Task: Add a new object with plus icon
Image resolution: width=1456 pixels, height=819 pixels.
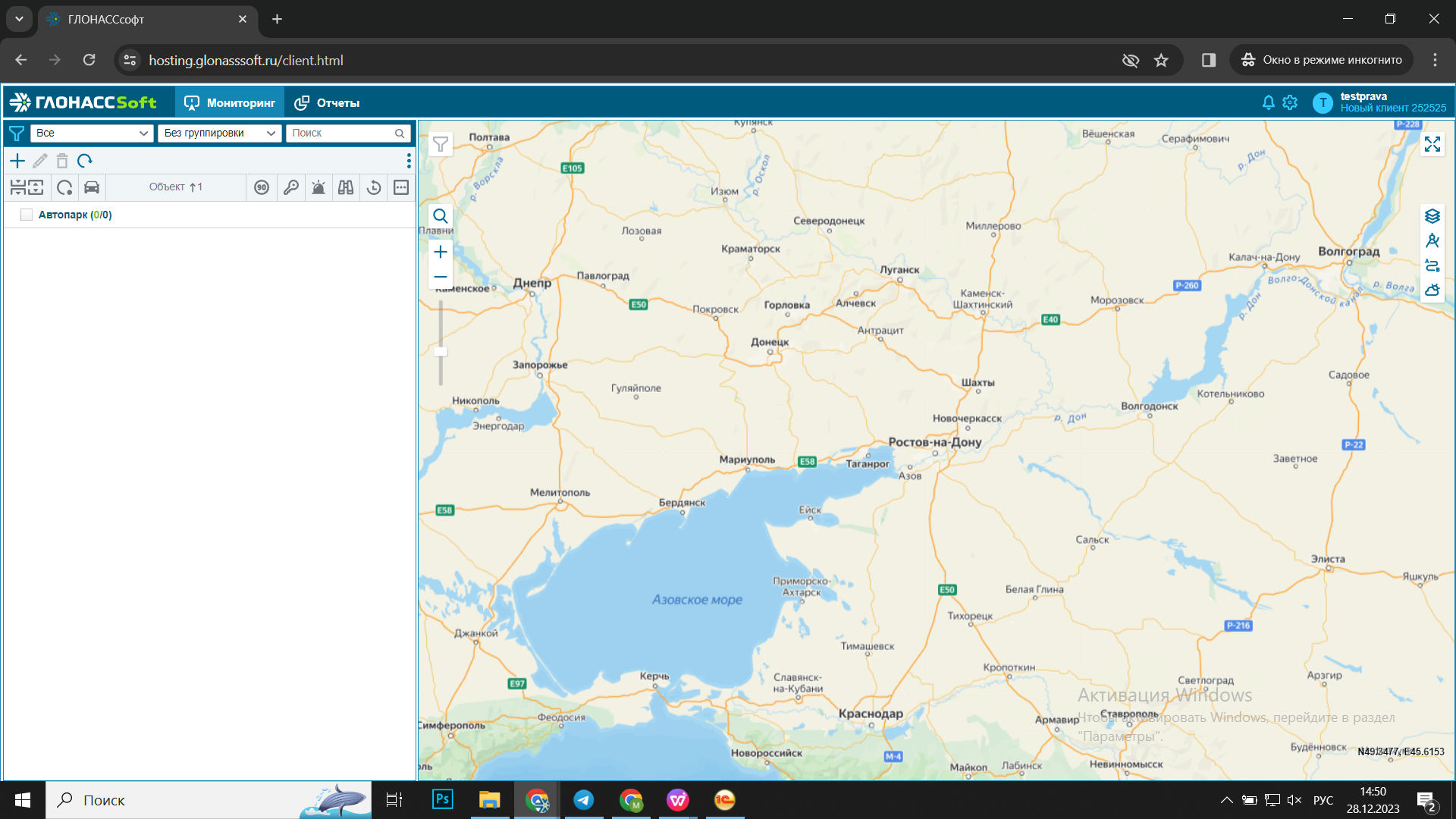Action: tap(17, 161)
